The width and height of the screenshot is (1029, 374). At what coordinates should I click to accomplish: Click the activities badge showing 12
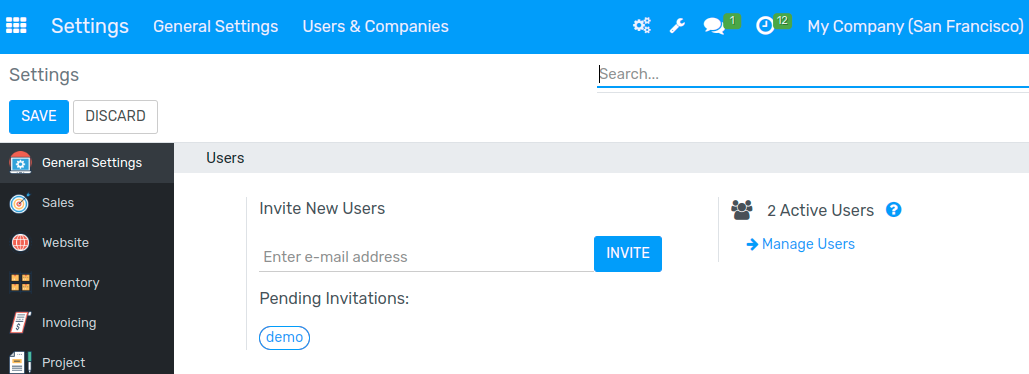point(782,20)
